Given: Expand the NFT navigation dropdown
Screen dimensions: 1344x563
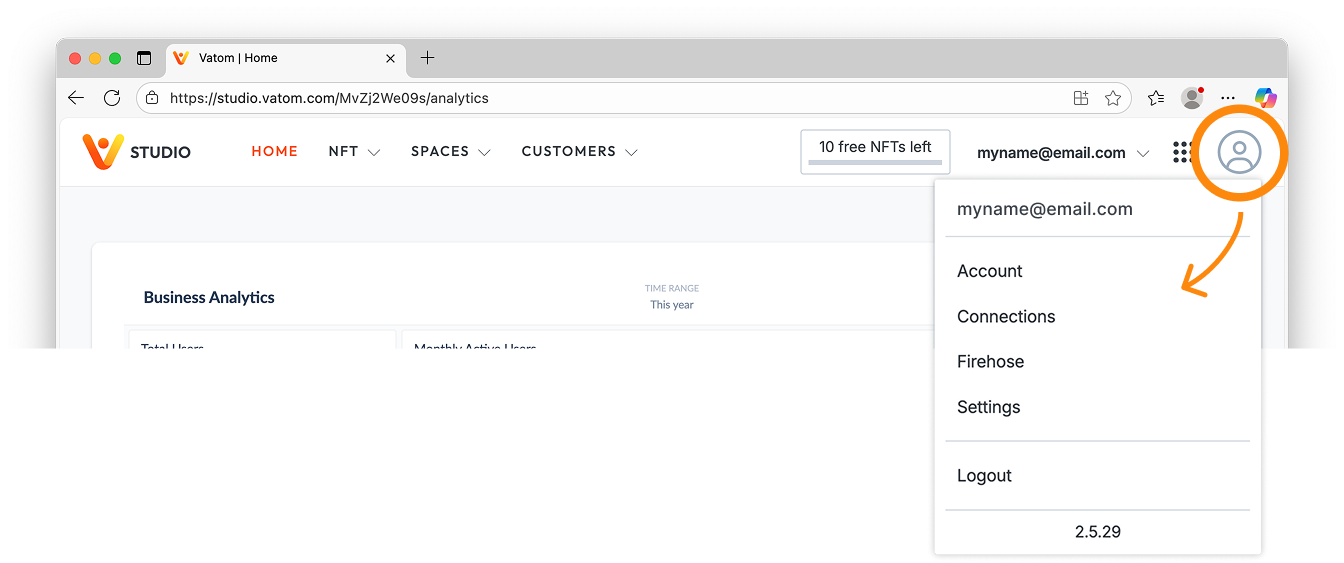Looking at the screenshot, I should [x=354, y=152].
